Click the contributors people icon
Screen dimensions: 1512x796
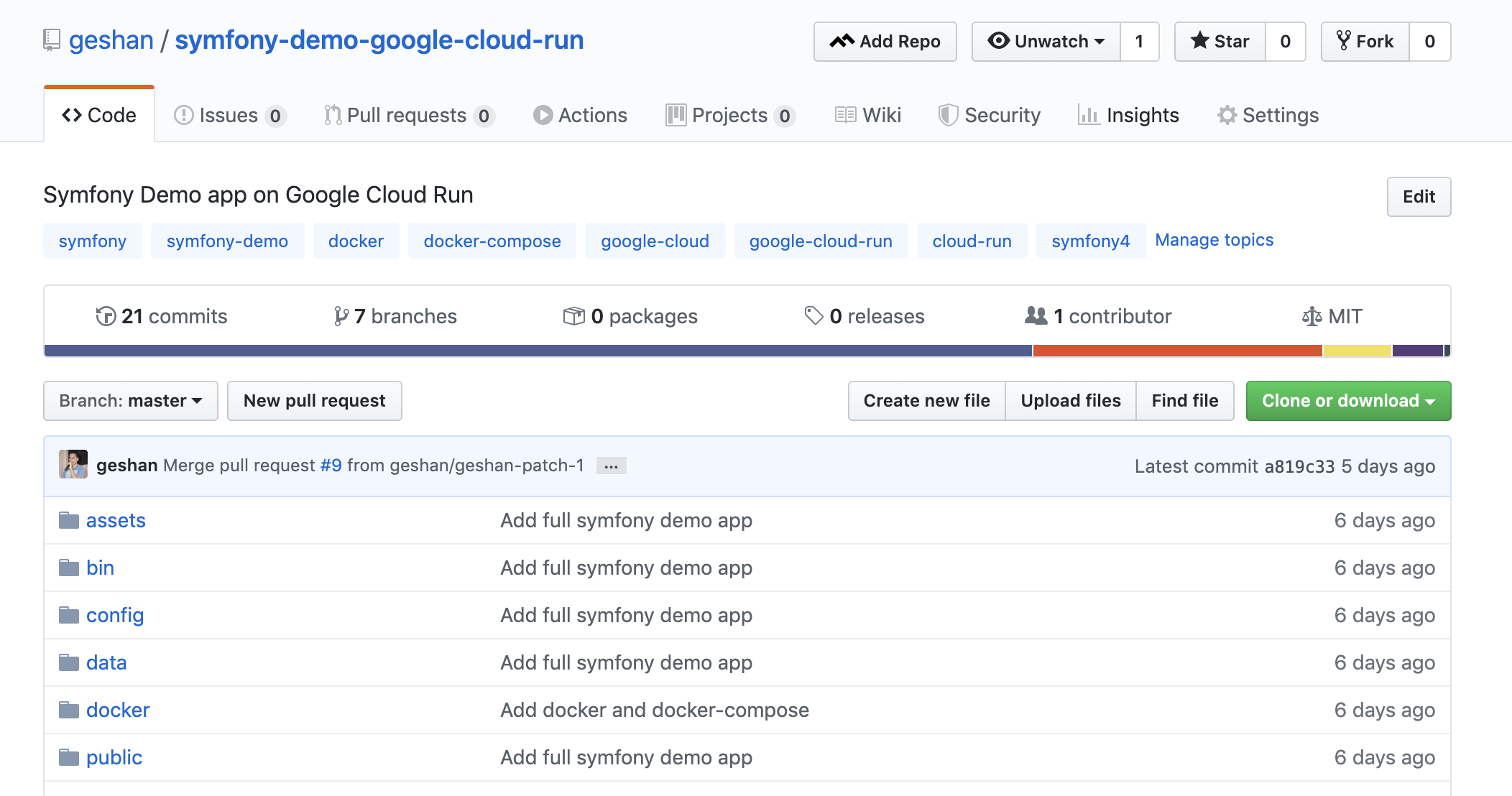(x=1036, y=316)
